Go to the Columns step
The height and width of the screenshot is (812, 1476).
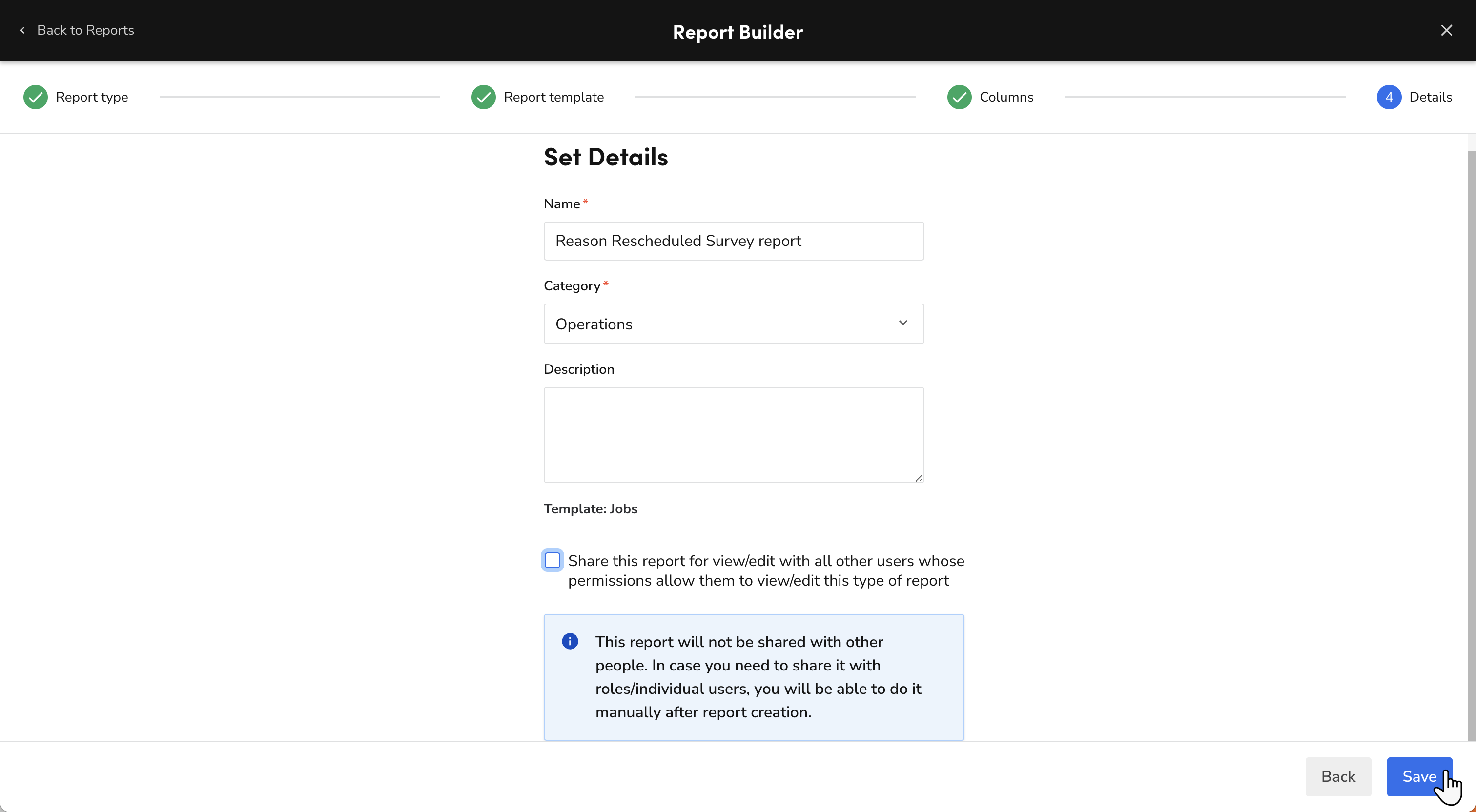click(x=1006, y=97)
